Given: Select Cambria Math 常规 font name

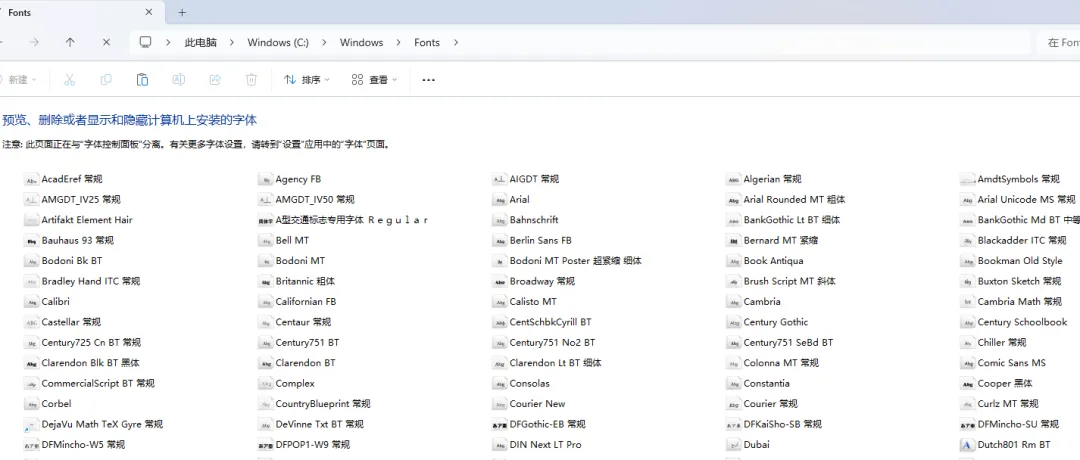Looking at the screenshot, I should pyautogui.click(x=1019, y=302).
